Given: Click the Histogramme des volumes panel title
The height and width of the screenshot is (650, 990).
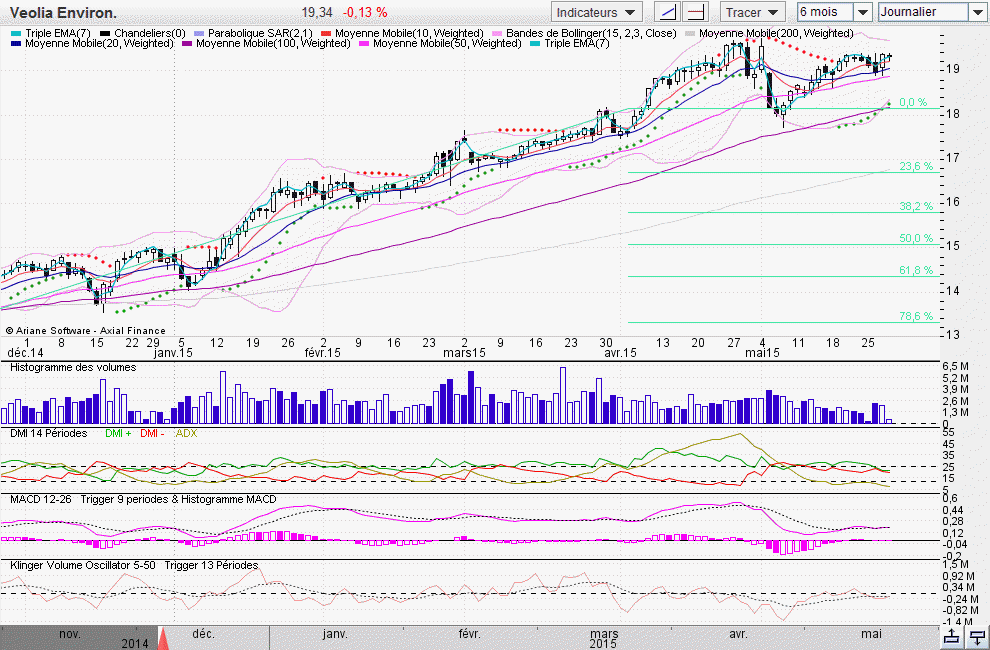Looking at the screenshot, I should point(73,367).
